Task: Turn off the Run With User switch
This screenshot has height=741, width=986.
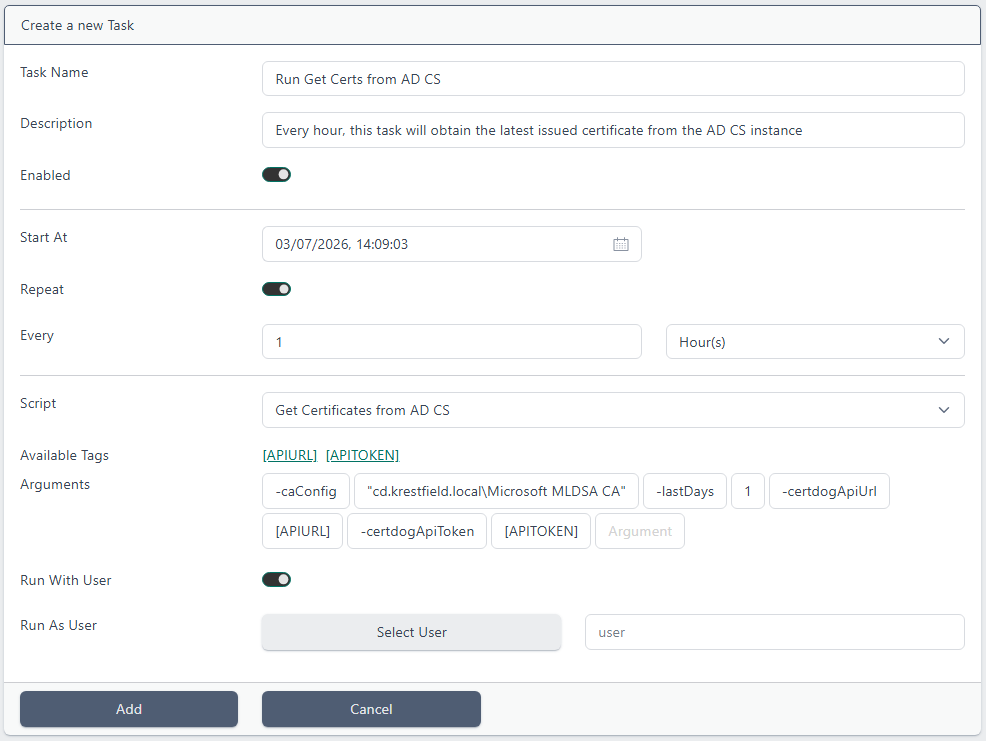Action: point(276,579)
